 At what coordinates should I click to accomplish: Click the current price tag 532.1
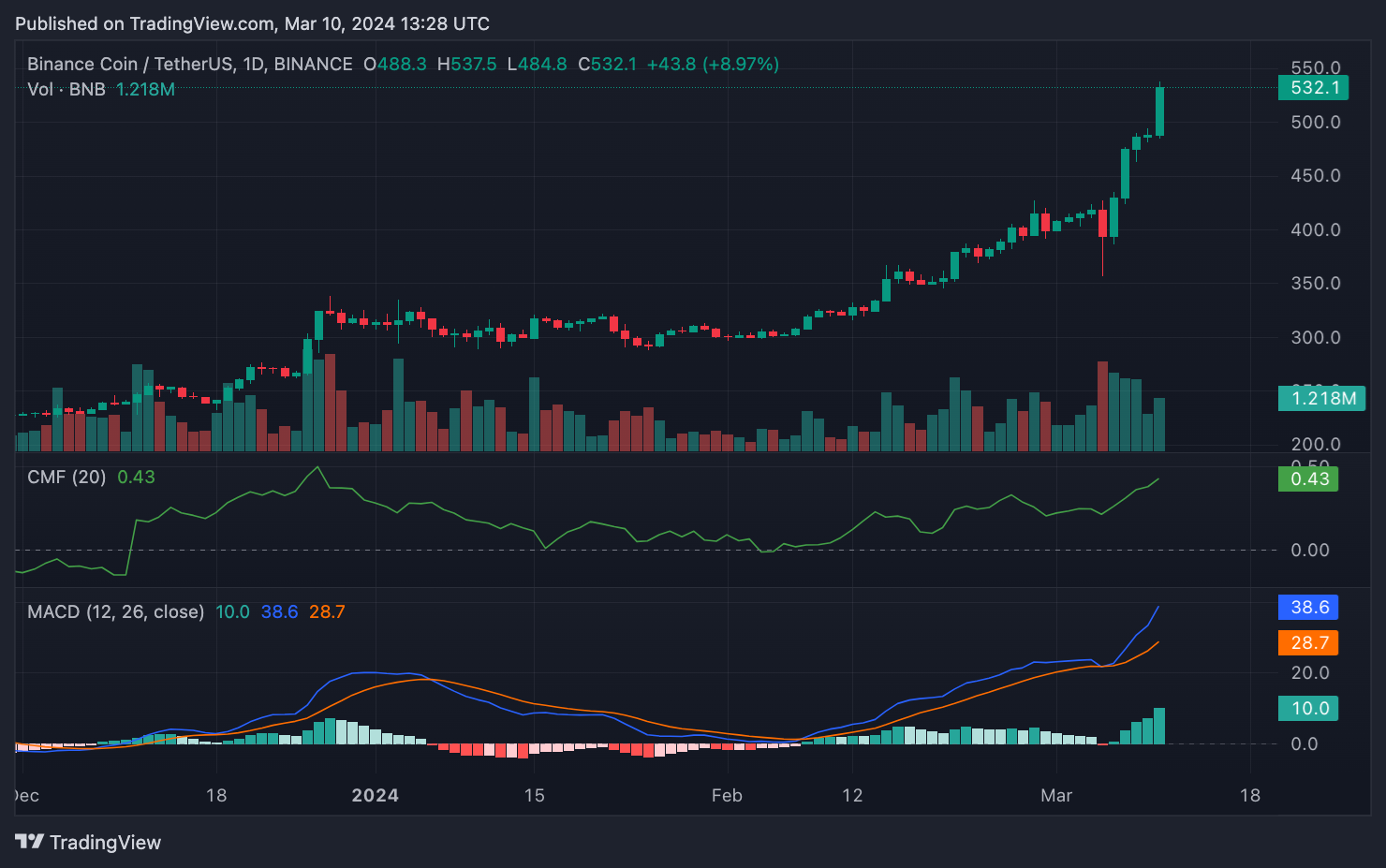[1313, 88]
